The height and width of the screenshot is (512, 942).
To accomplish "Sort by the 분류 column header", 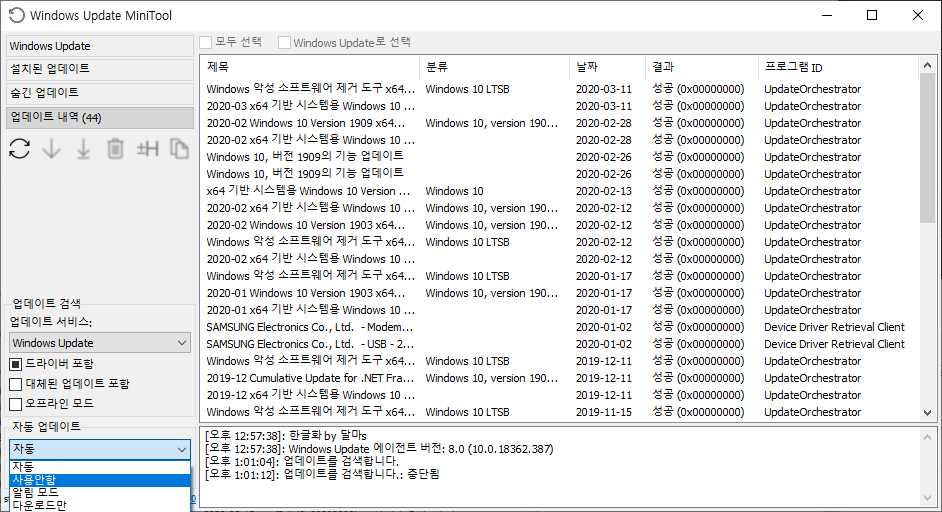I will pos(494,67).
